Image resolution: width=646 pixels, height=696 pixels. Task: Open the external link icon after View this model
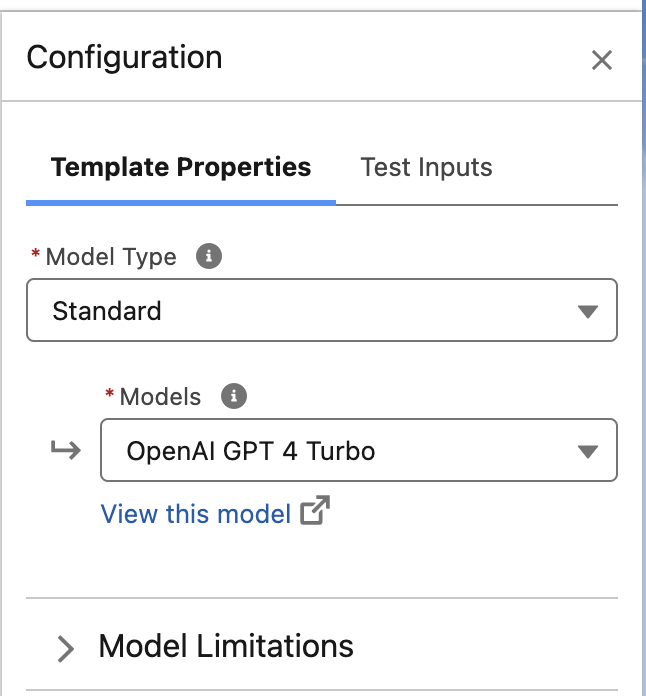pos(316,513)
